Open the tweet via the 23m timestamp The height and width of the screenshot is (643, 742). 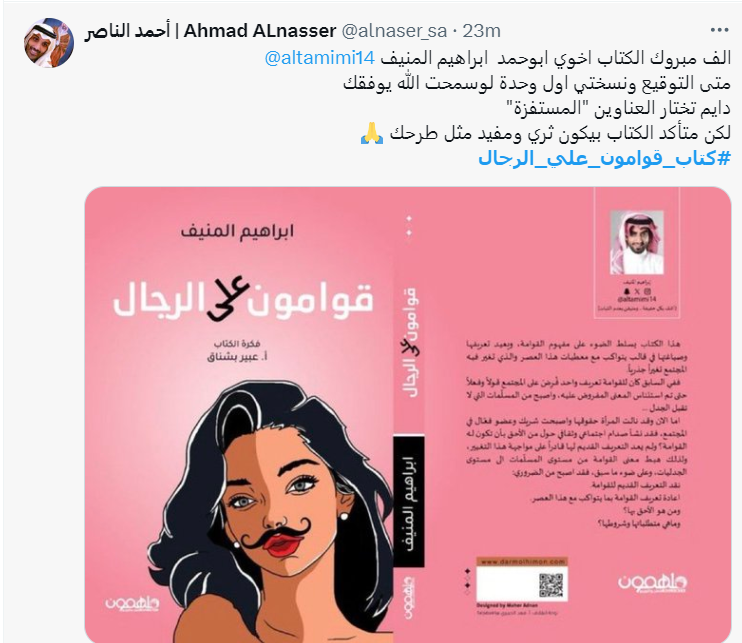(x=481, y=31)
